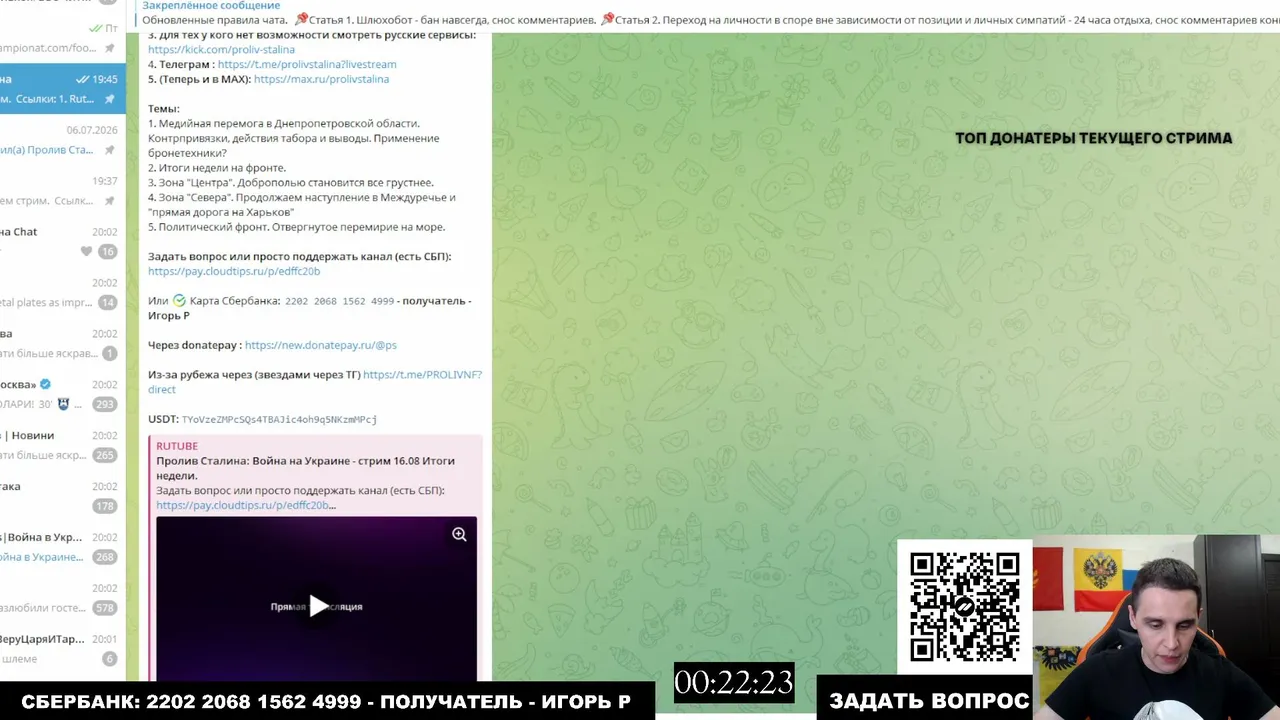Click the RUTUBE stream title text
Screen dimensions: 1280x720
(x=305, y=468)
